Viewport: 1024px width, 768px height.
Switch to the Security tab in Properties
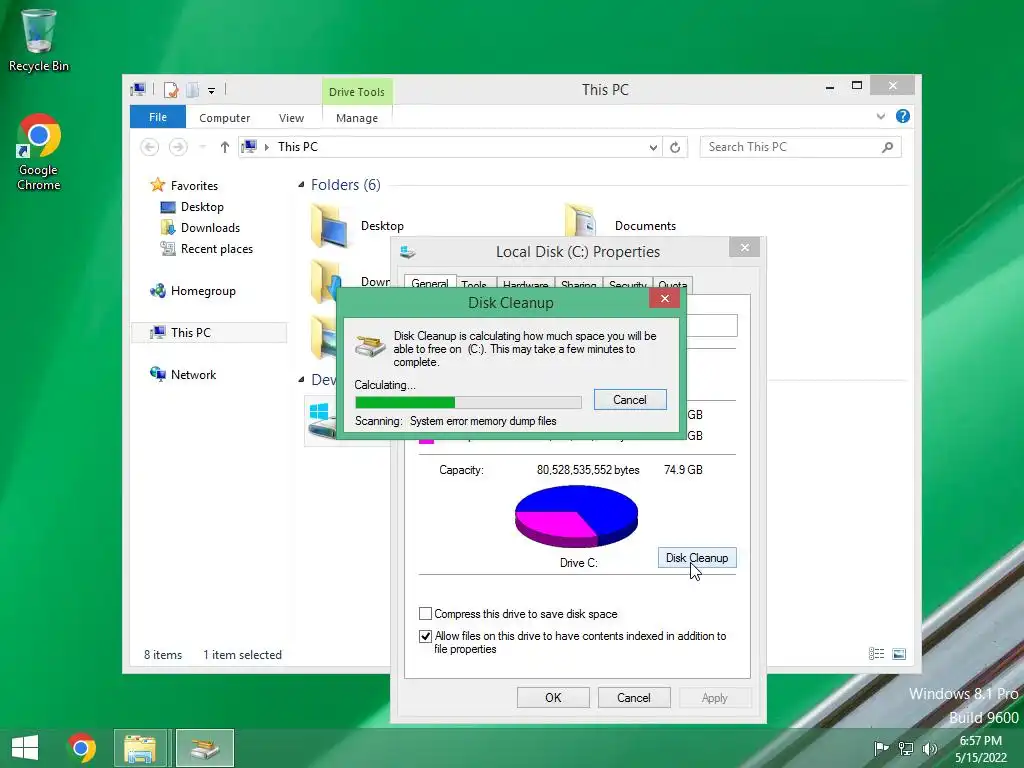tap(627, 284)
